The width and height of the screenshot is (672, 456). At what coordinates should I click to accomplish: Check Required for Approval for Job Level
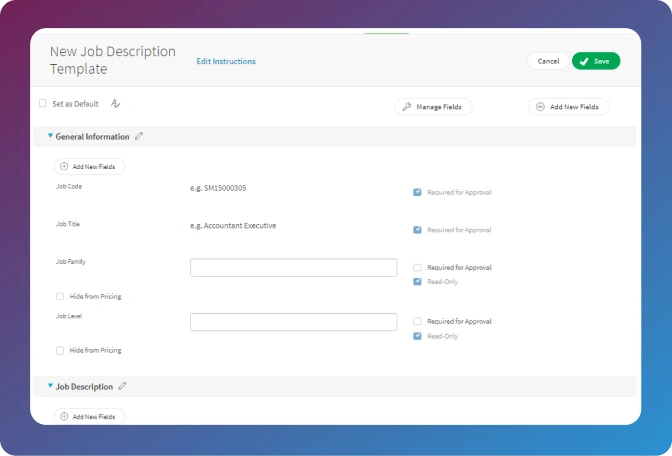click(x=417, y=321)
